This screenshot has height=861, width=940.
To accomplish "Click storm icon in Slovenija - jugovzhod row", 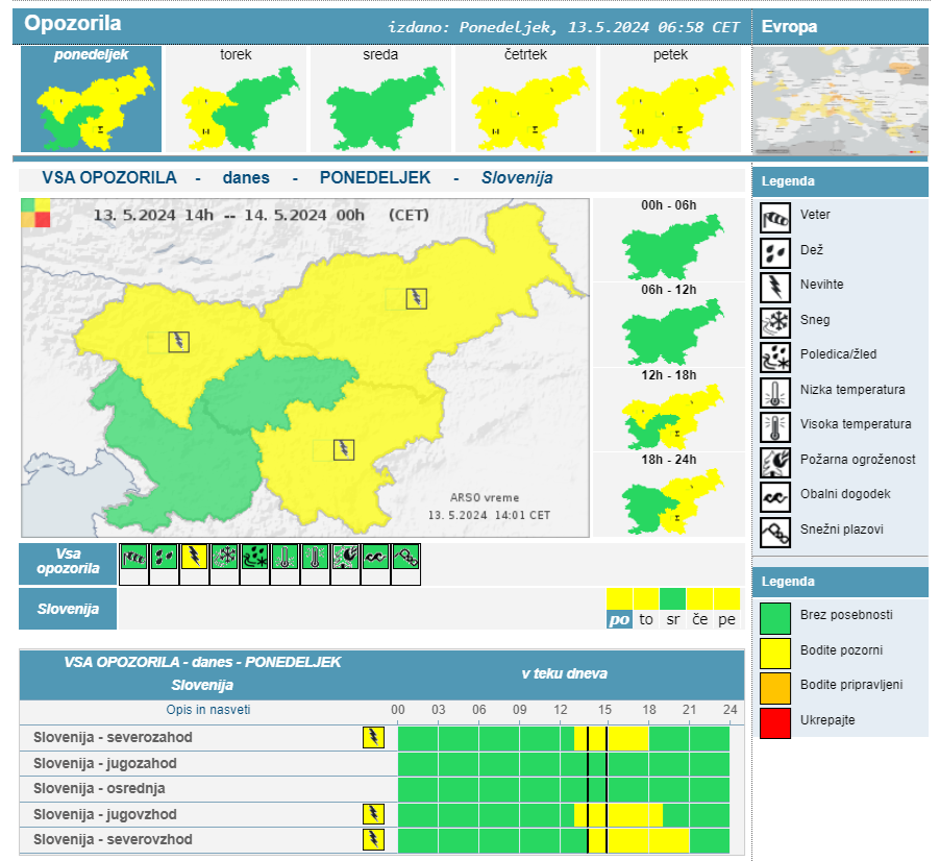I will click(373, 814).
